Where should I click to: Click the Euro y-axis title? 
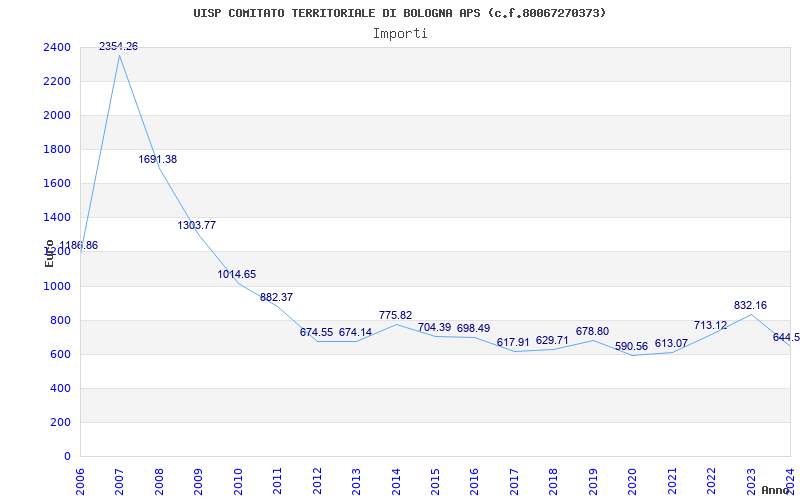(x=49, y=254)
